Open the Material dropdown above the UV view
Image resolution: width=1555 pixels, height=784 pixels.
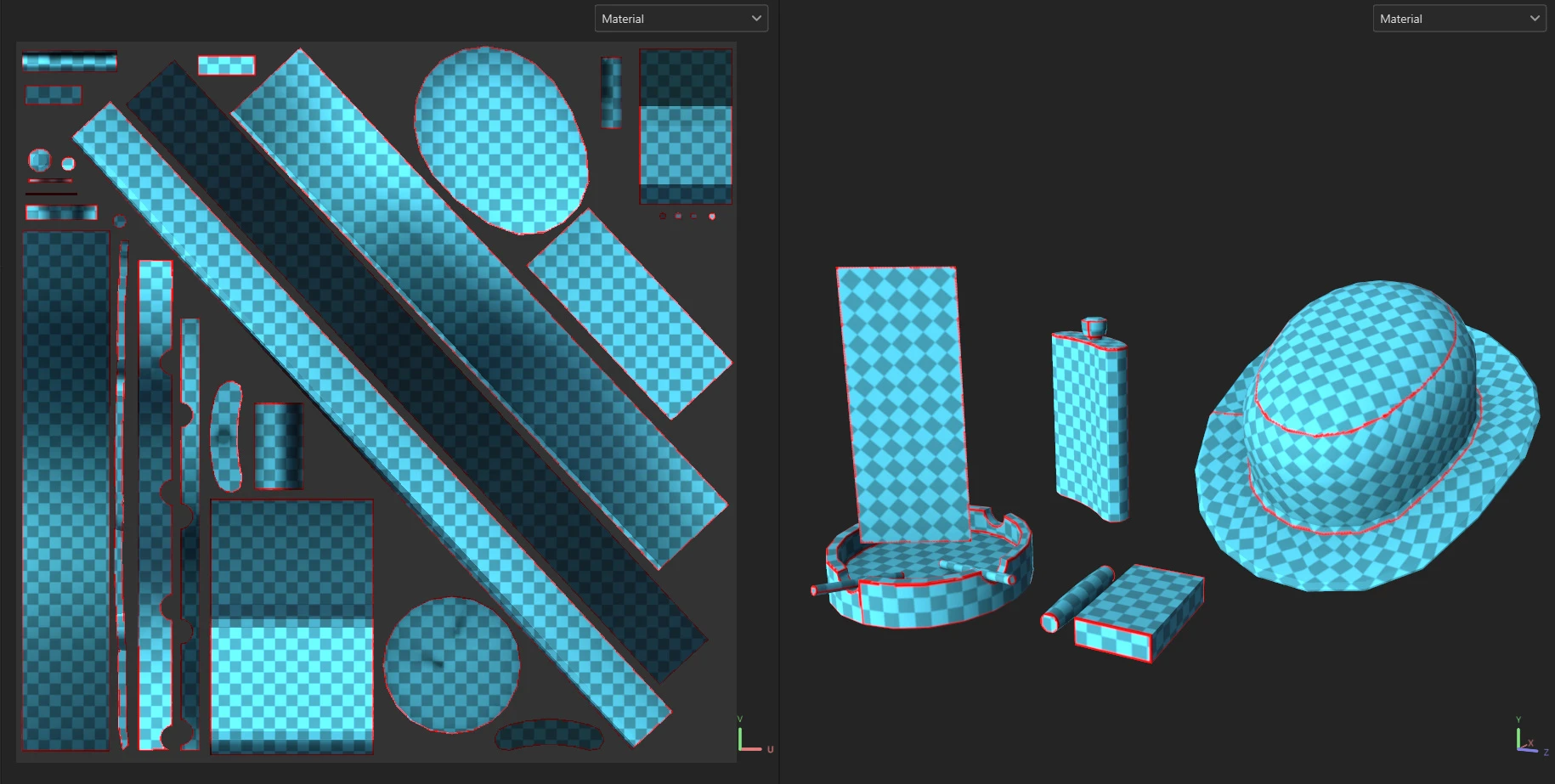click(x=680, y=19)
